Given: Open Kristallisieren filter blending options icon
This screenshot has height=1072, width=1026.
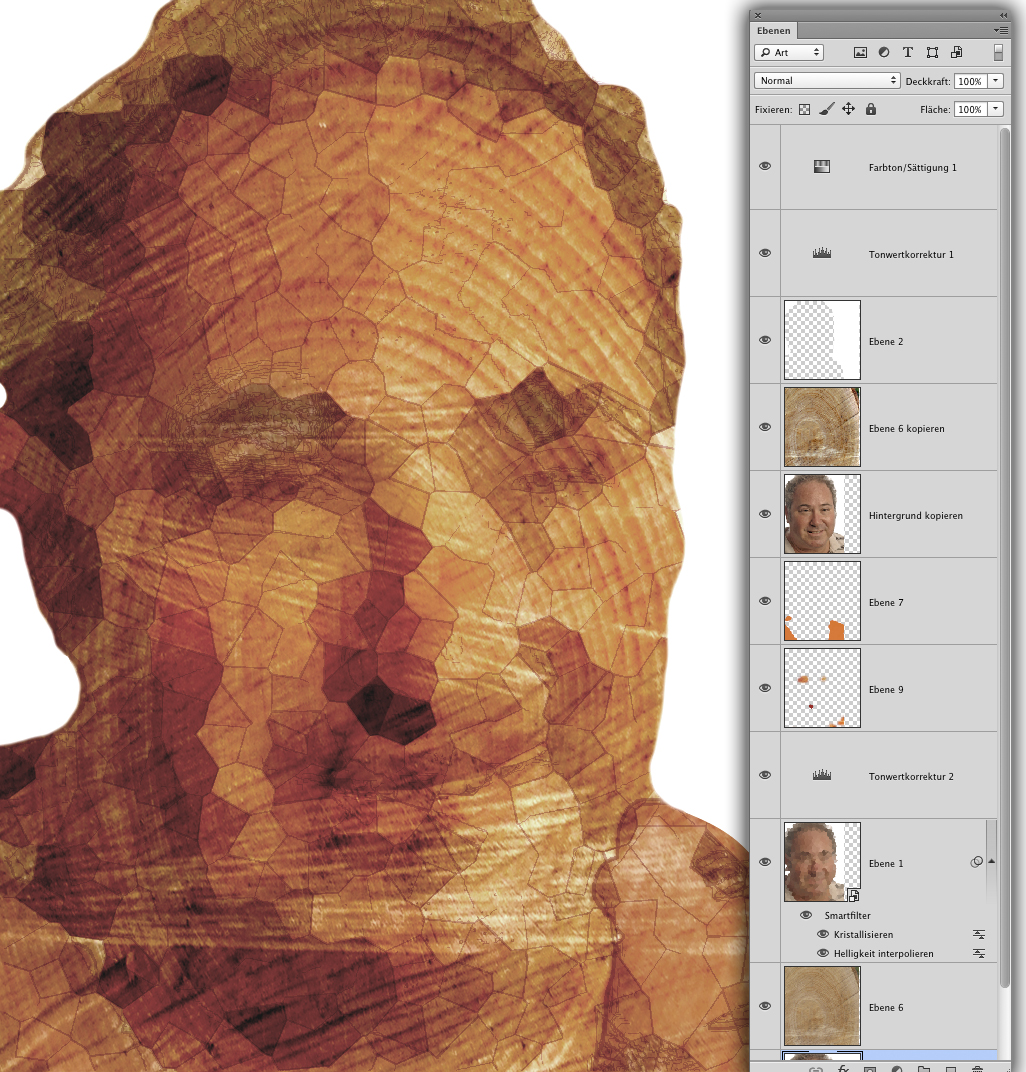Looking at the screenshot, I should 979,935.
